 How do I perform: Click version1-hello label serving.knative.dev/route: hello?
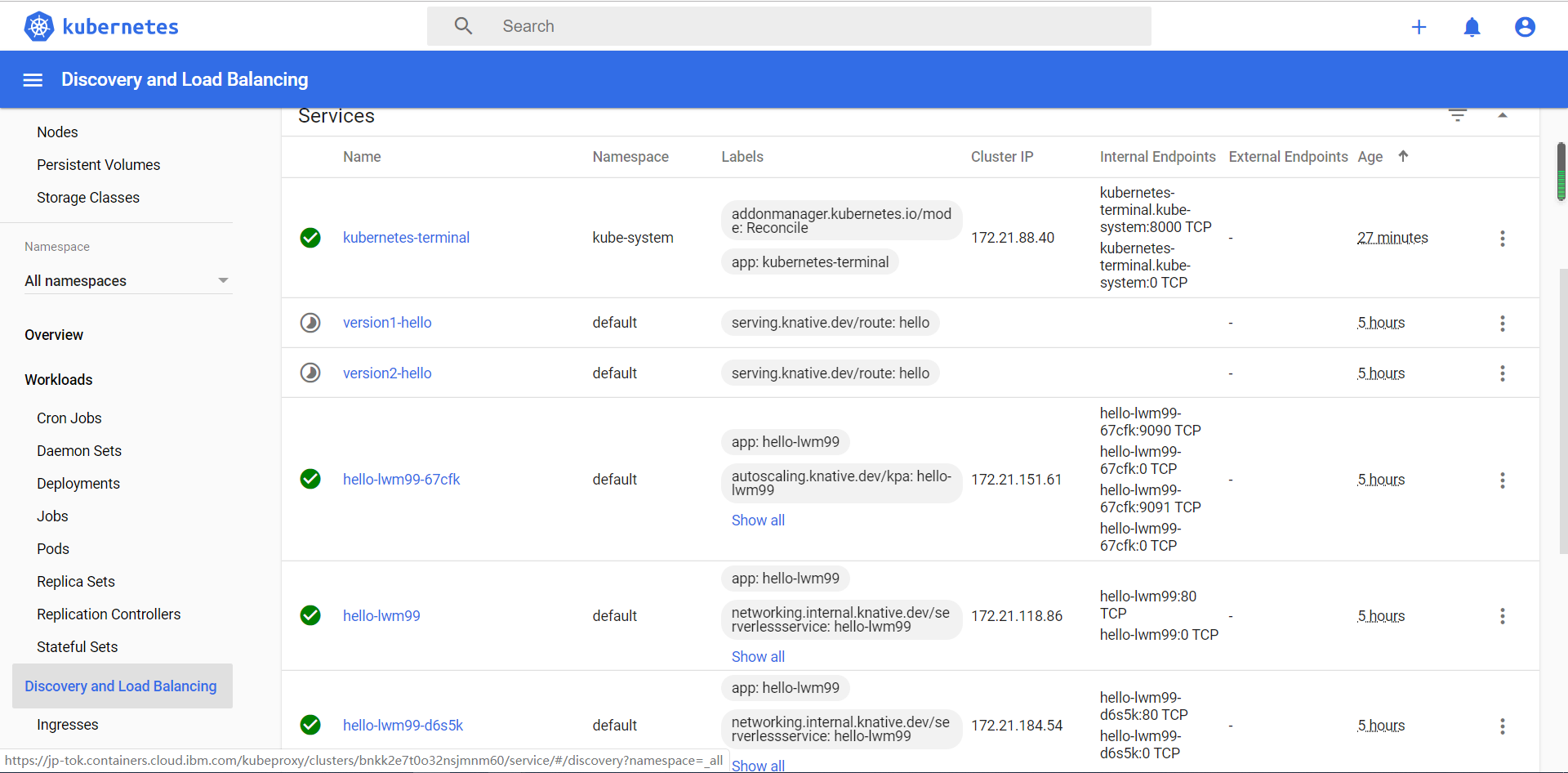pos(831,323)
